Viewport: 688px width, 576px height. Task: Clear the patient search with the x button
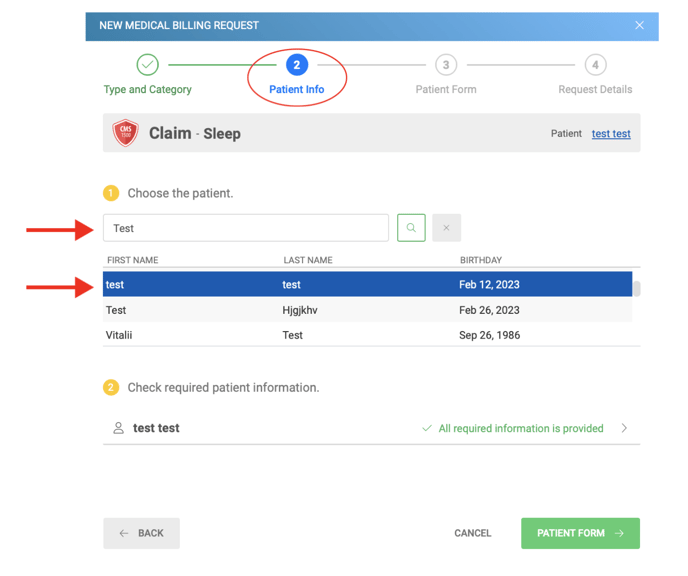(x=446, y=228)
